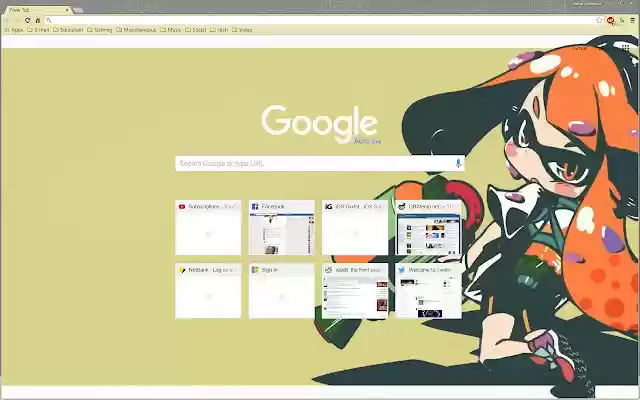Click the Google logo
This screenshot has width=640, height=400.
[319, 124]
